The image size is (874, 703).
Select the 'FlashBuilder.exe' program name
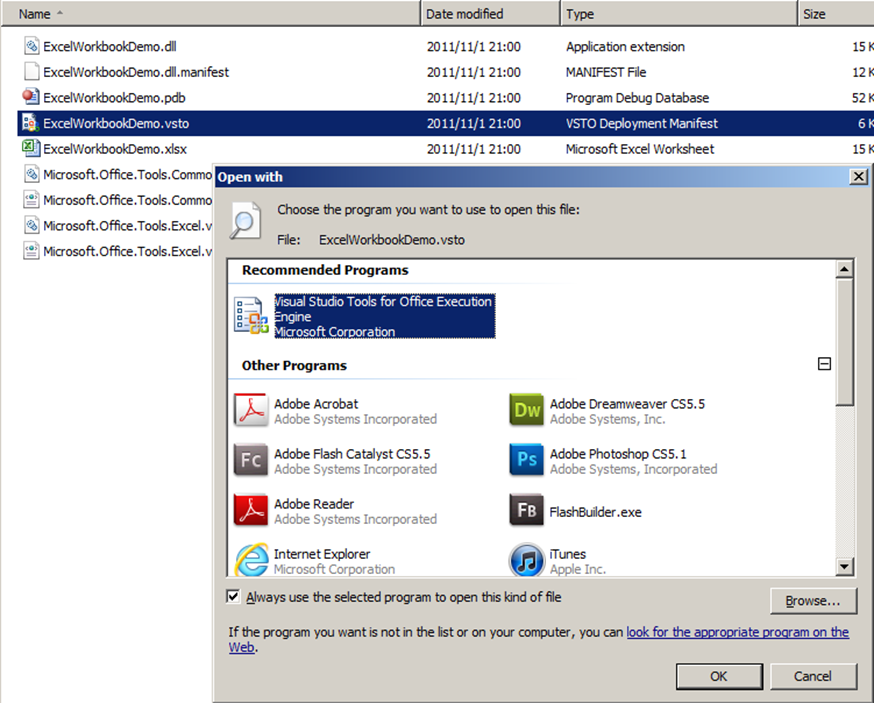point(595,512)
